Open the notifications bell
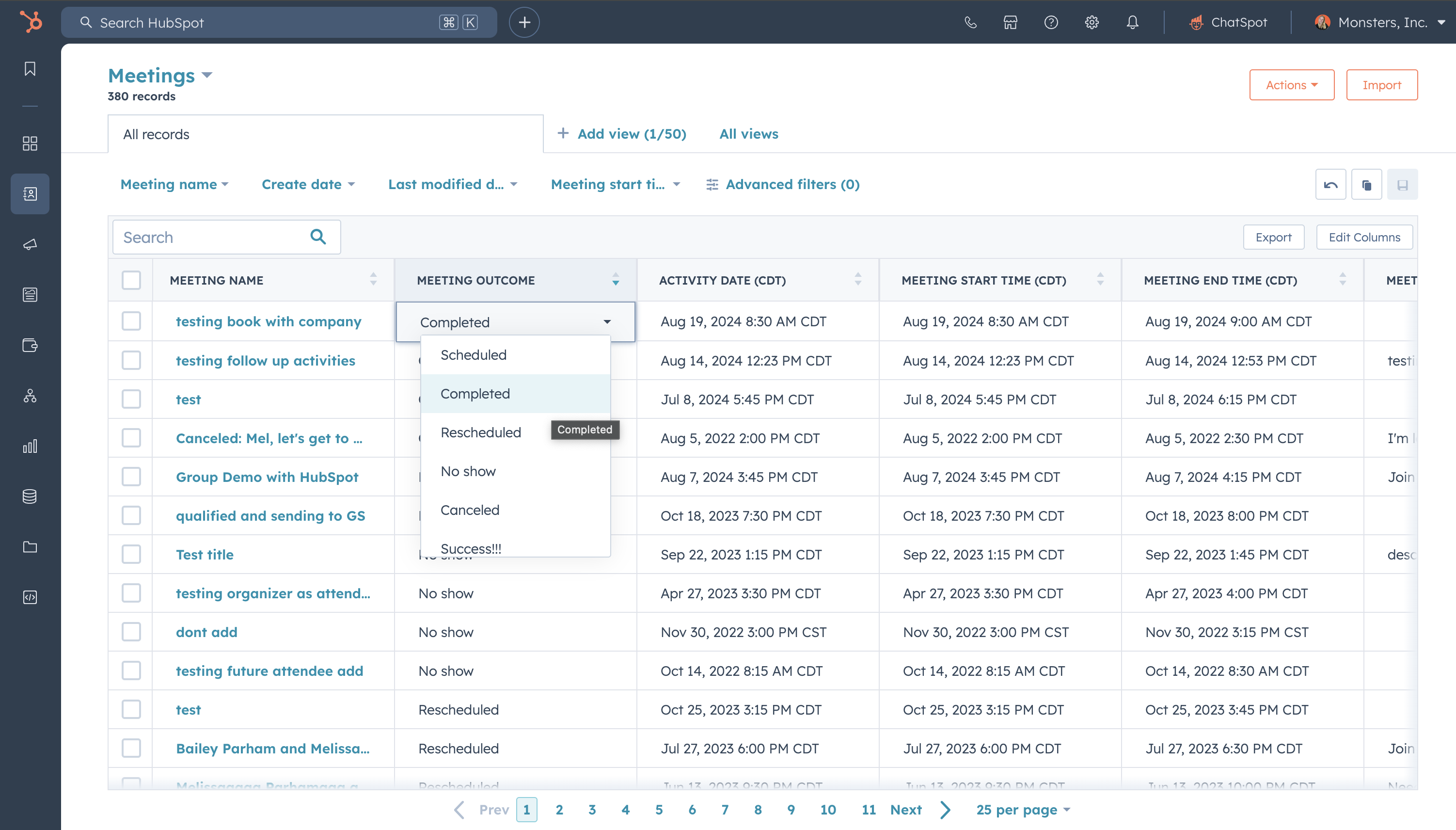This screenshot has height=830, width=1456. [1132, 22]
